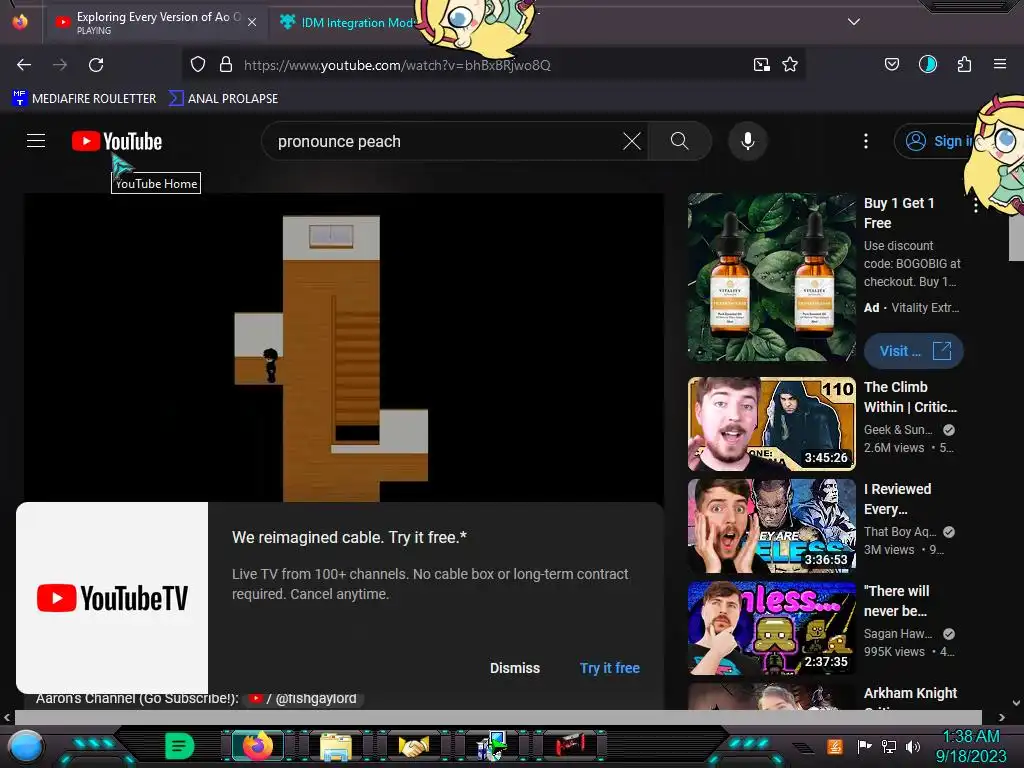Open the half-moon dark mode extension
Viewport: 1024px width, 768px height.
pyautogui.click(x=927, y=64)
